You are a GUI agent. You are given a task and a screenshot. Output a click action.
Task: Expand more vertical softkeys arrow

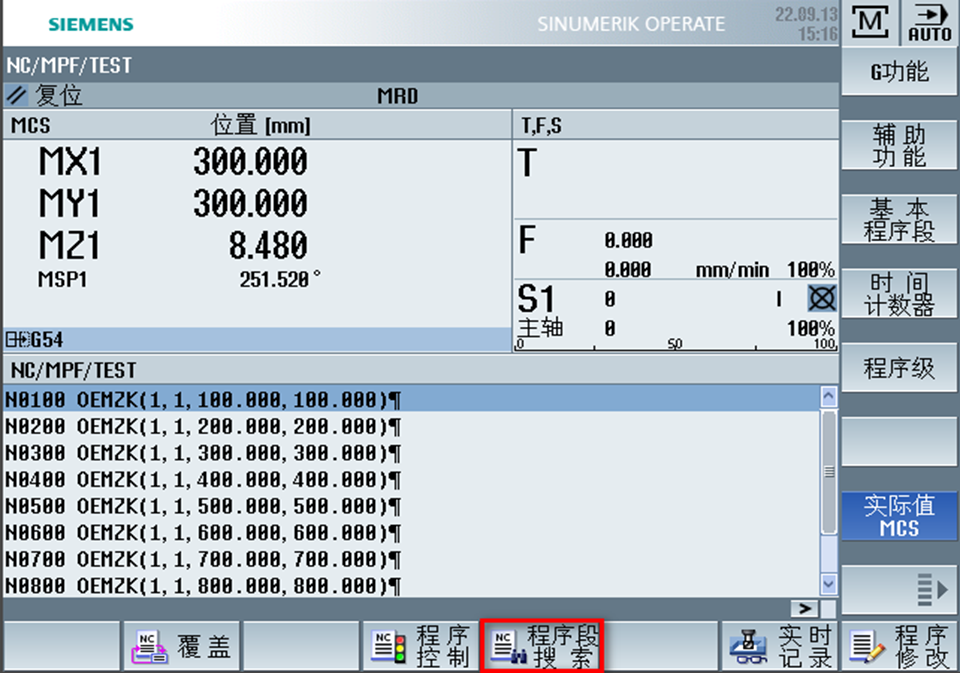899,590
